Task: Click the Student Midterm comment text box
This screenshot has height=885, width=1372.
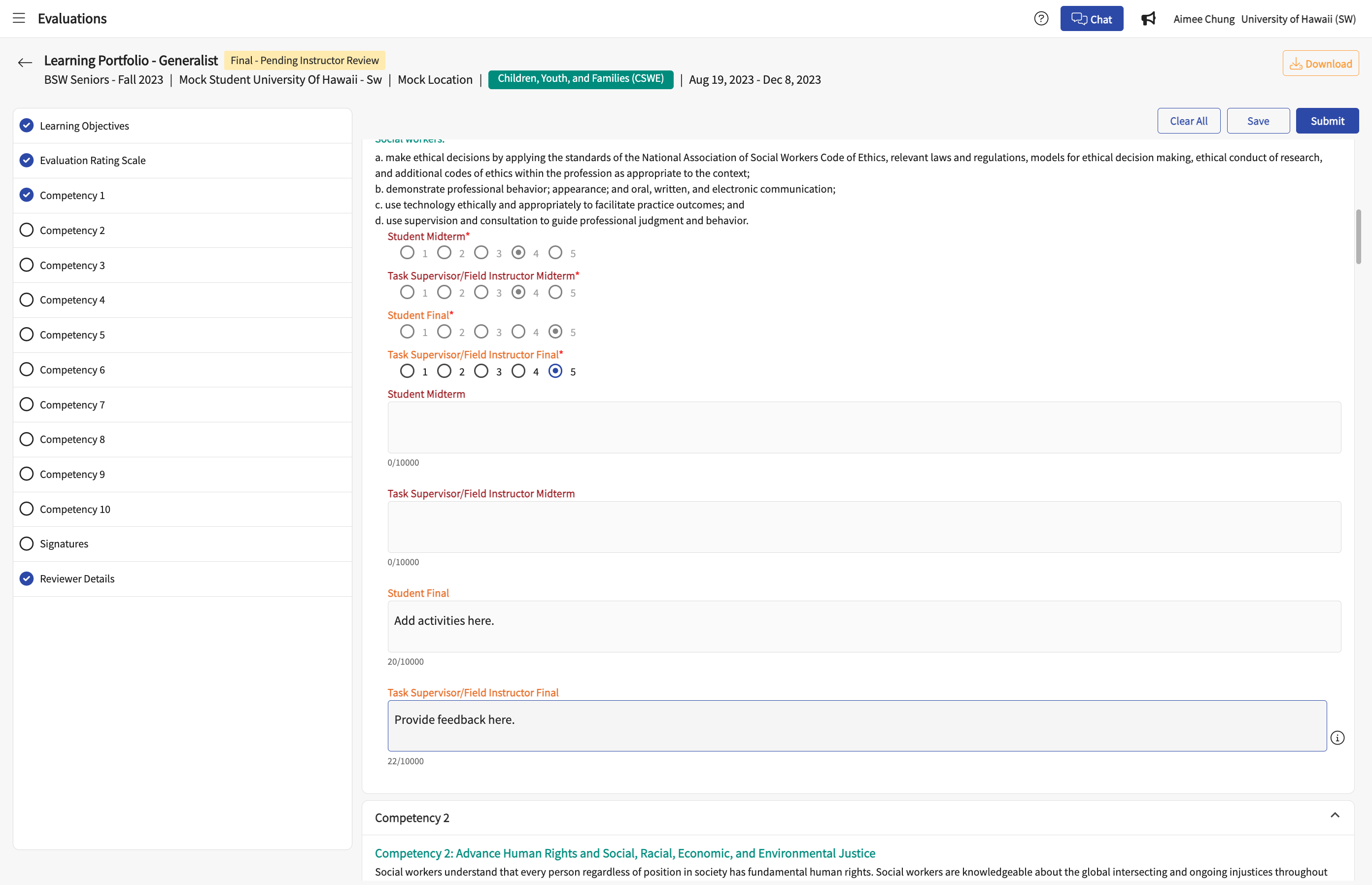Action: [864, 428]
